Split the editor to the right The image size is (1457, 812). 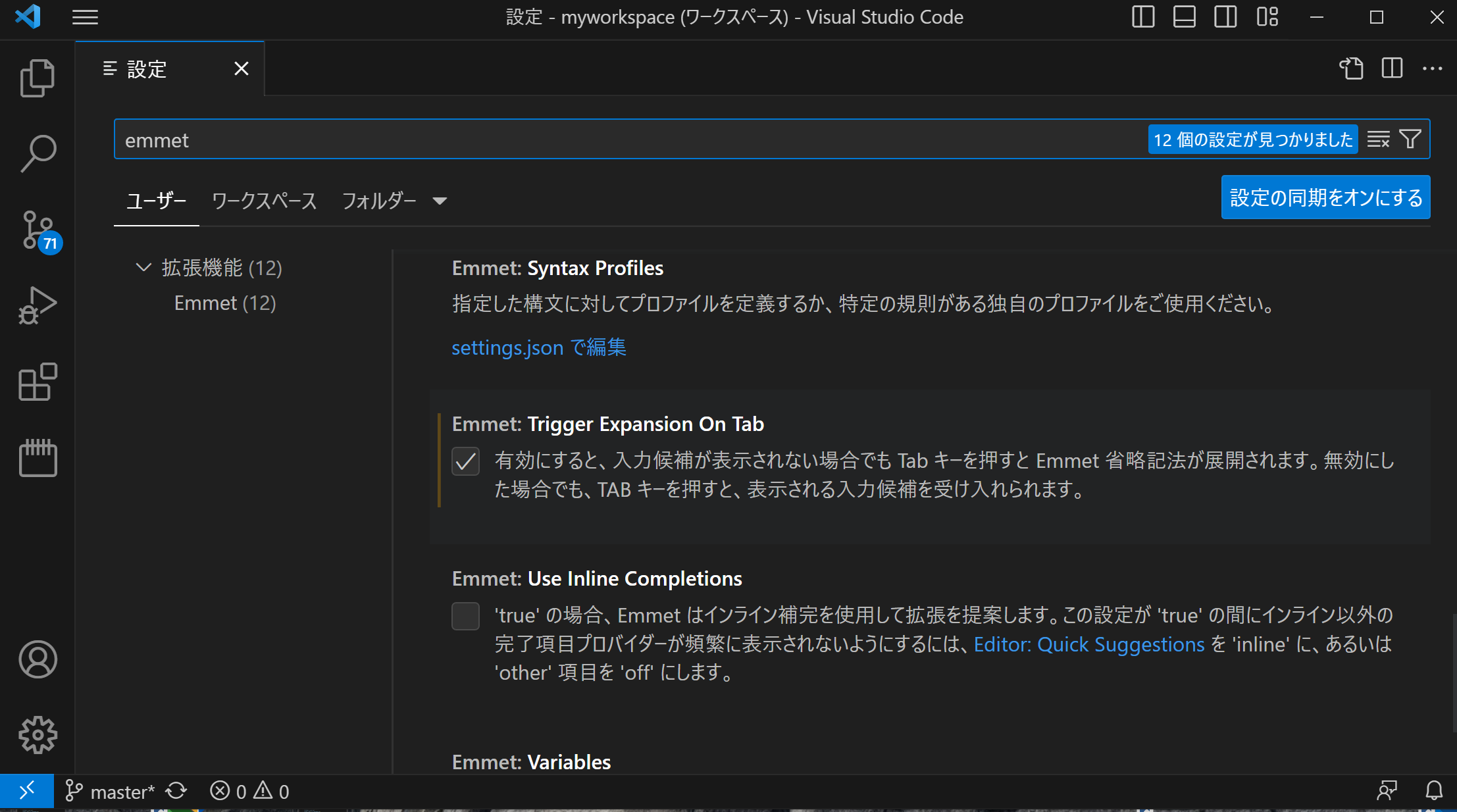1393,68
